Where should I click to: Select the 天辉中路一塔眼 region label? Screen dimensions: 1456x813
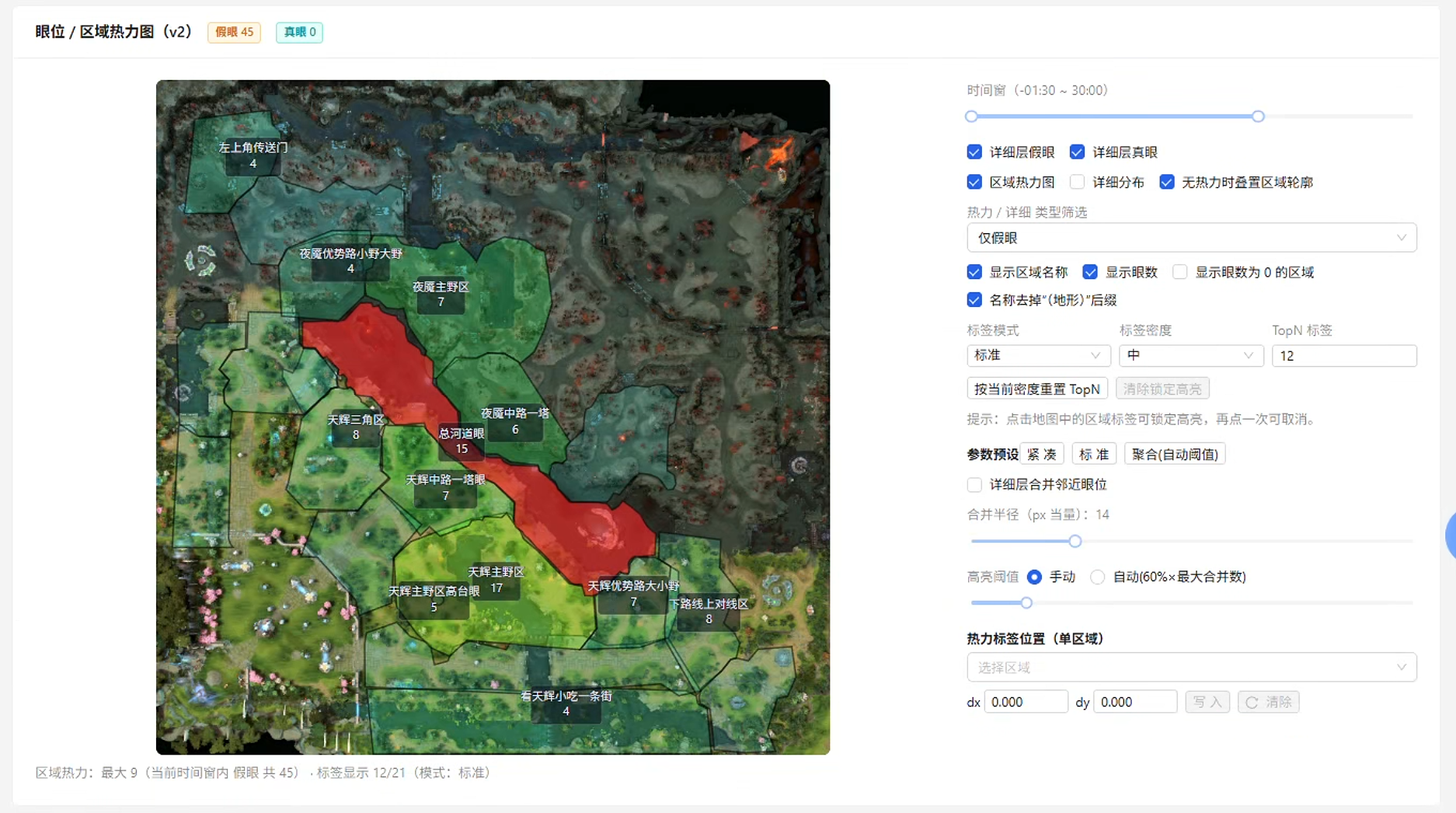click(x=445, y=487)
